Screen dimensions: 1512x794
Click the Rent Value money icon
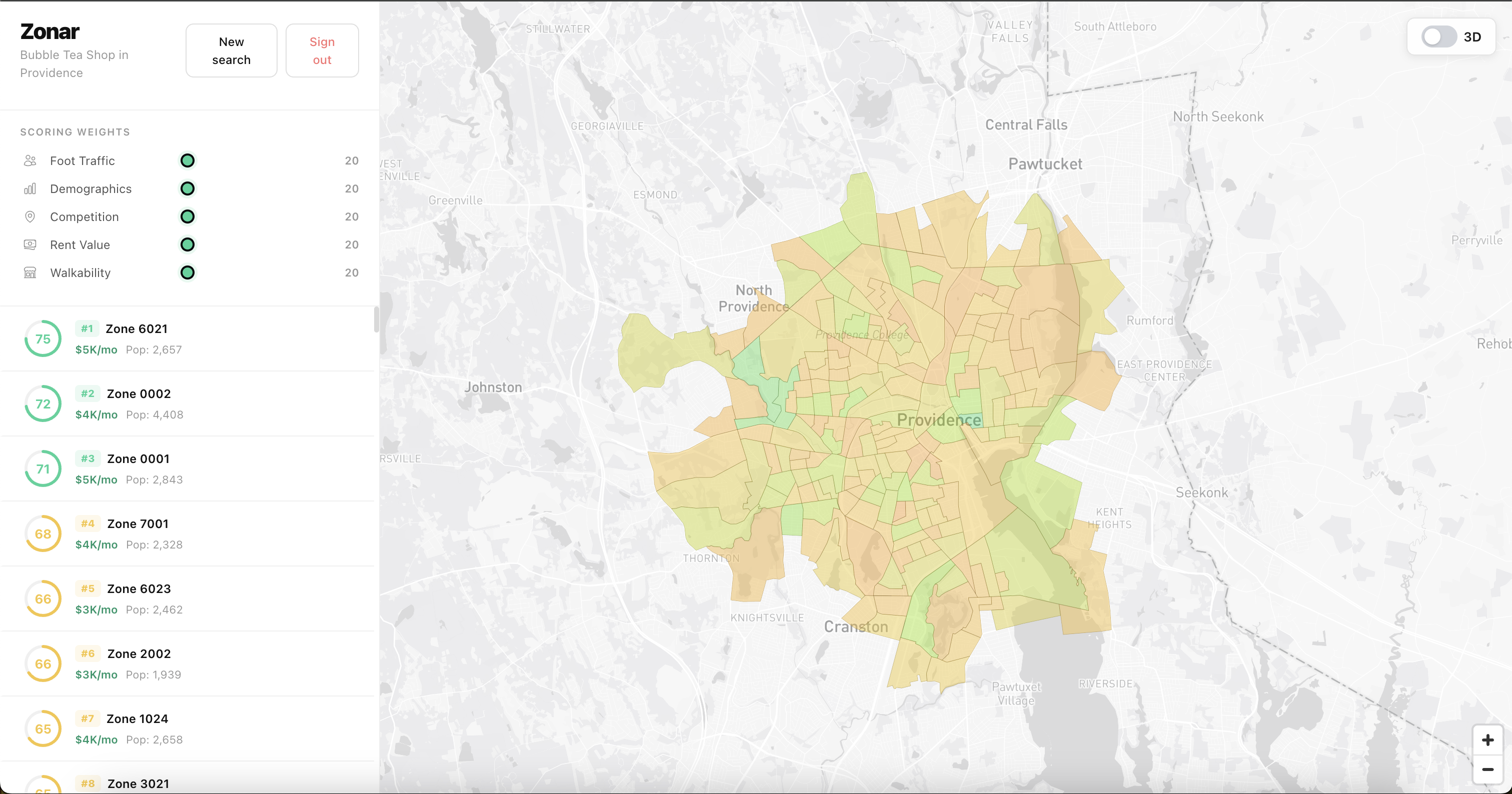(x=30, y=244)
